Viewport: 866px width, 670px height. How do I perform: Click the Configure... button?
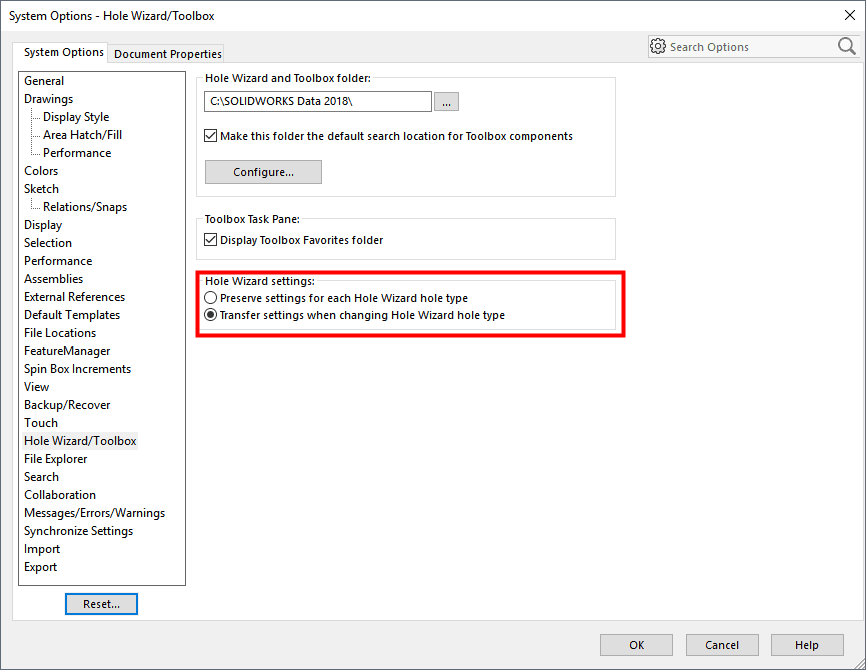263,172
